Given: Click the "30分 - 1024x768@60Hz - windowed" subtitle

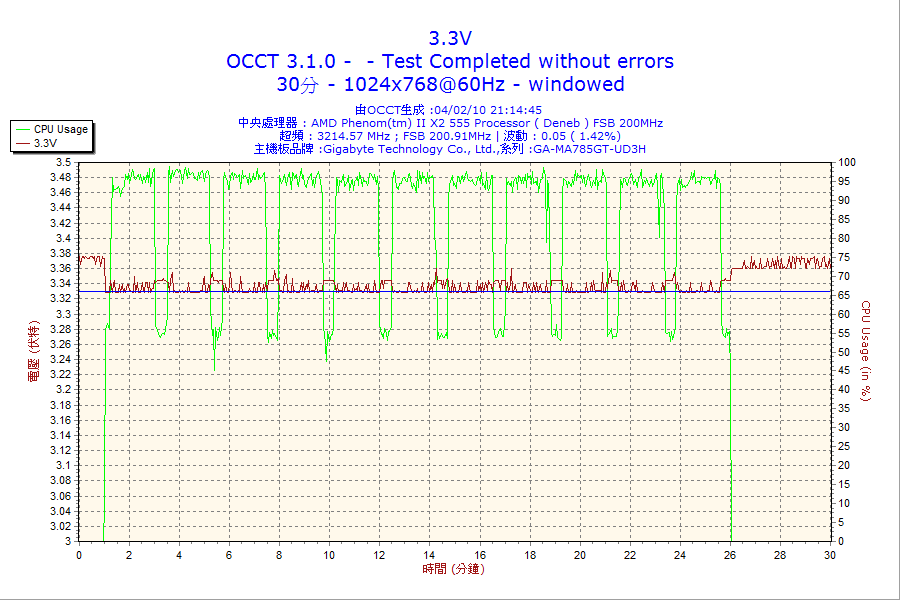Looking at the screenshot, I should (x=450, y=84).
